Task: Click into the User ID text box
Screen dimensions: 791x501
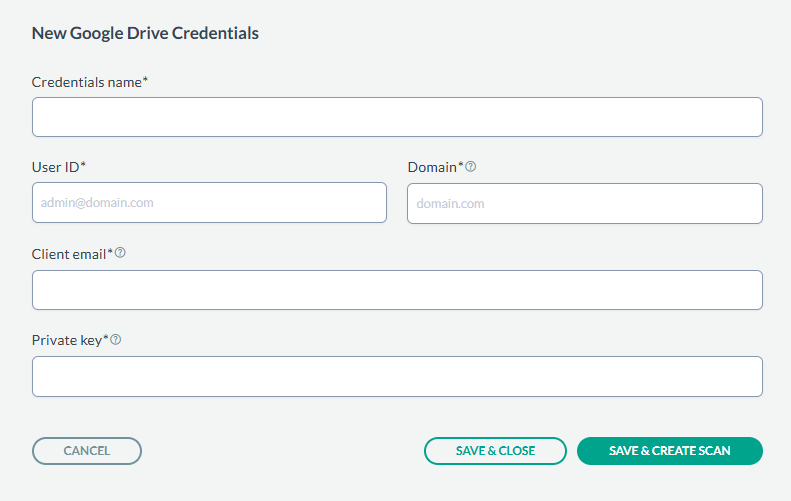Action: (209, 202)
